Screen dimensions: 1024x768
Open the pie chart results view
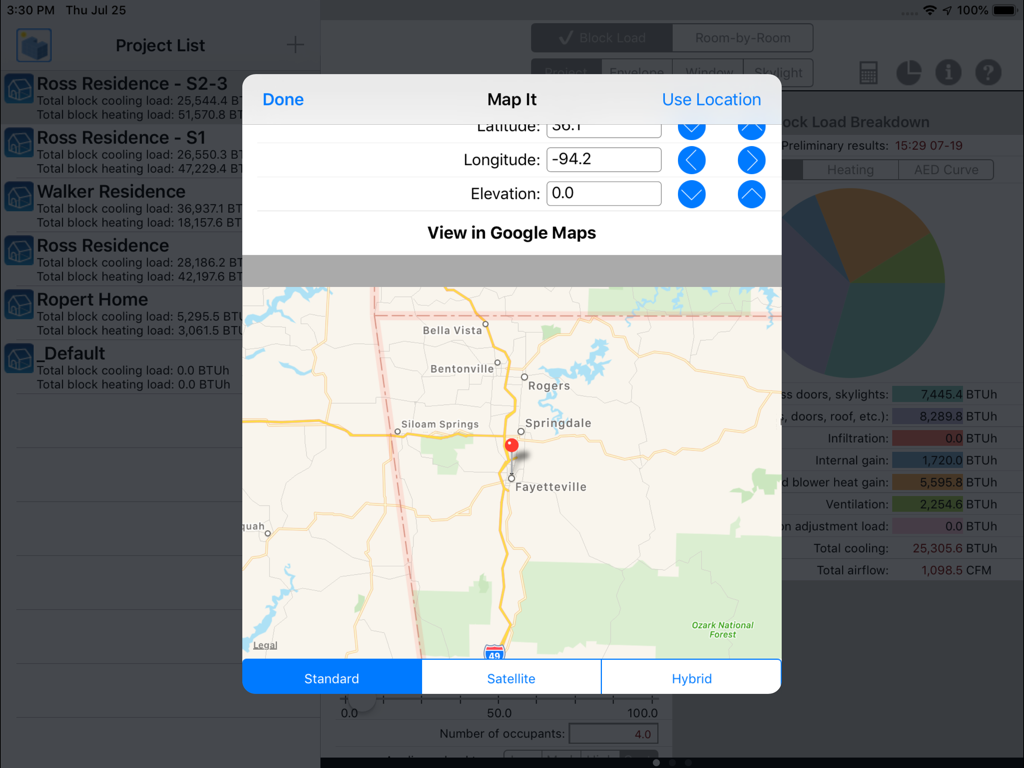click(908, 72)
